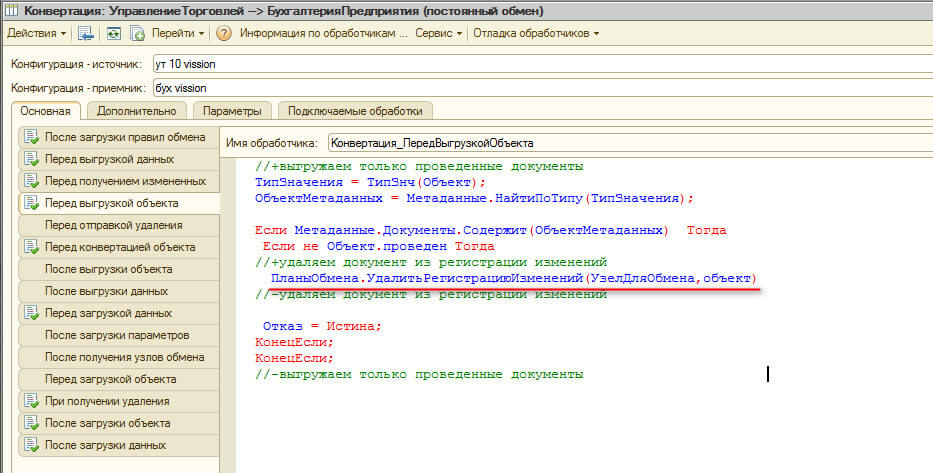
Task: Click the refresh icon in the toolbar
Action: coord(113,33)
